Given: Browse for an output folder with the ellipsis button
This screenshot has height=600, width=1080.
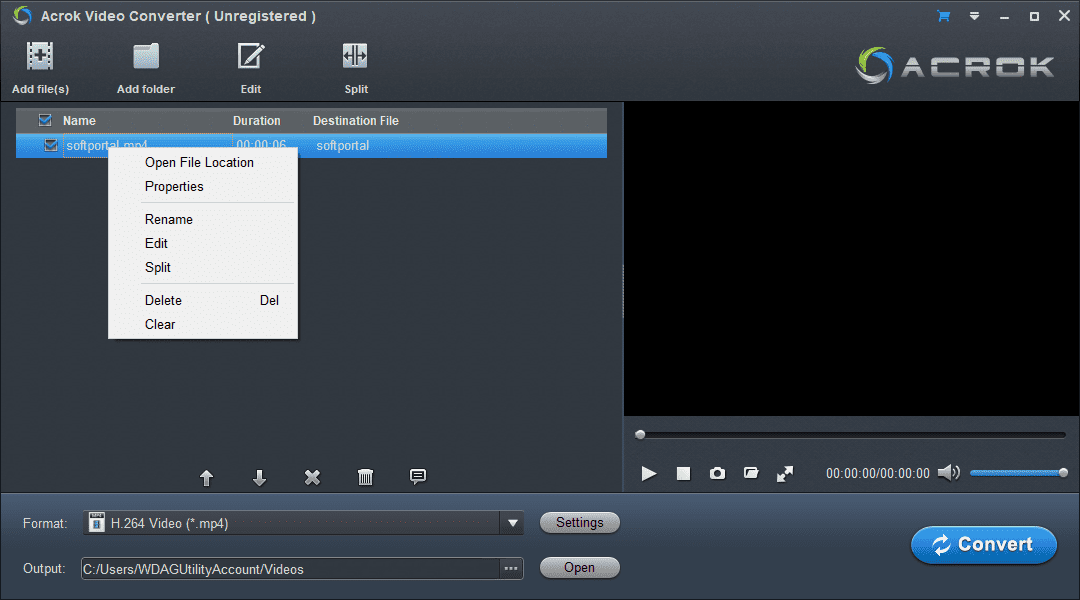Looking at the screenshot, I should tap(510, 569).
